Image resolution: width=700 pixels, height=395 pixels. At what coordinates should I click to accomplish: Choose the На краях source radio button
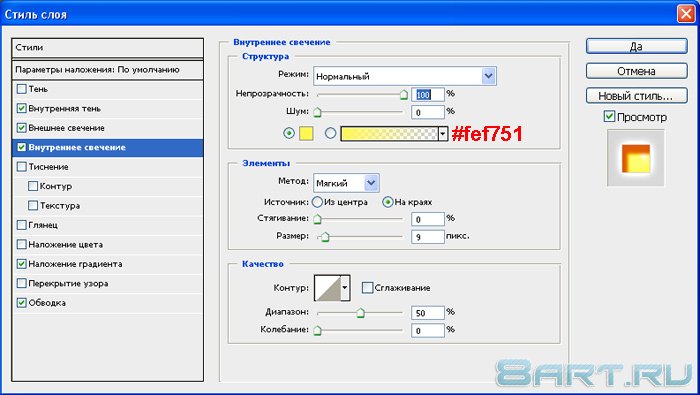[x=388, y=202]
